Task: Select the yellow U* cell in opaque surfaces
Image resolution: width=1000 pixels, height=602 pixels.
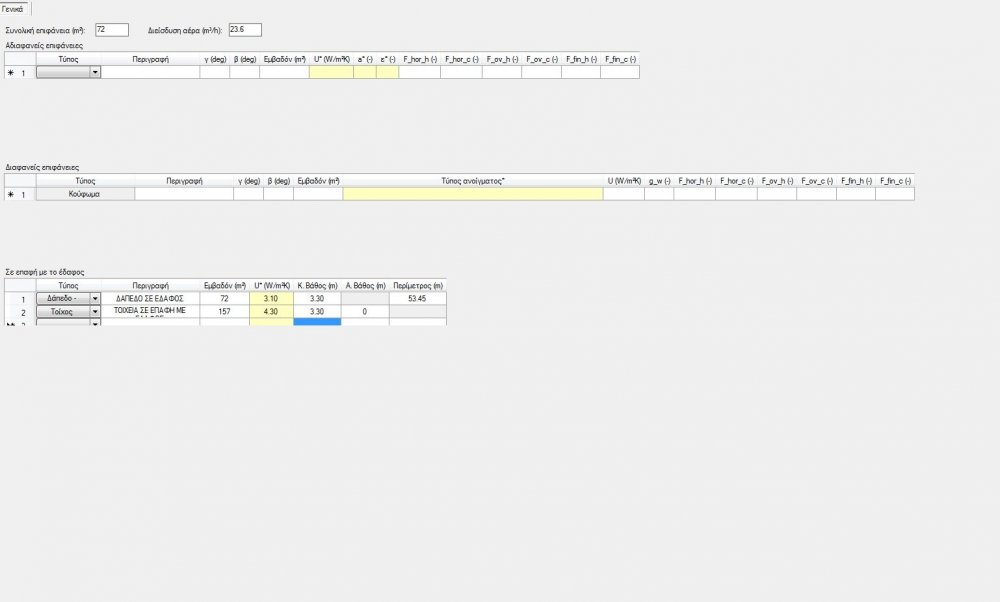Action: point(331,72)
